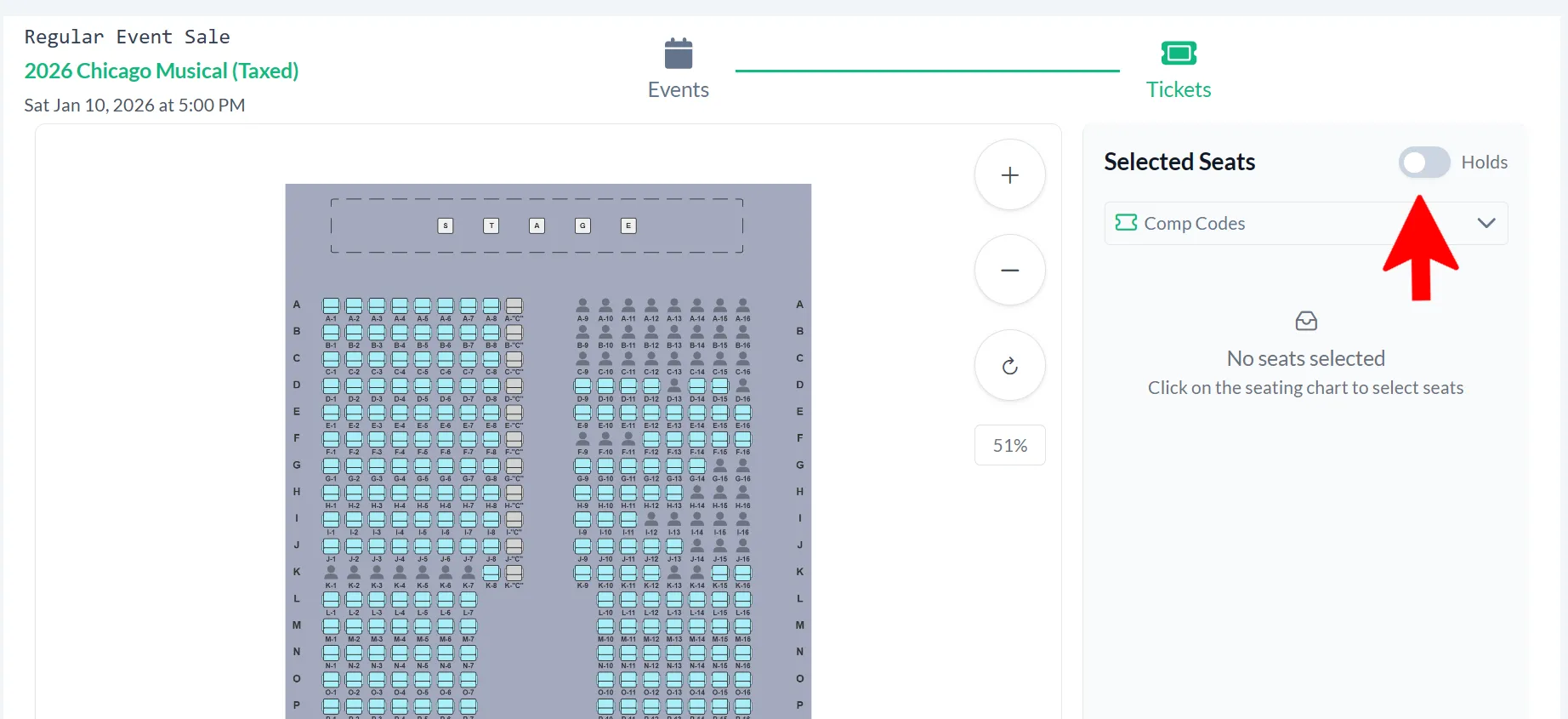This screenshot has height=719, width=1568.
Task: Click the 51% zoom level box
Action: coord(1009,445)
